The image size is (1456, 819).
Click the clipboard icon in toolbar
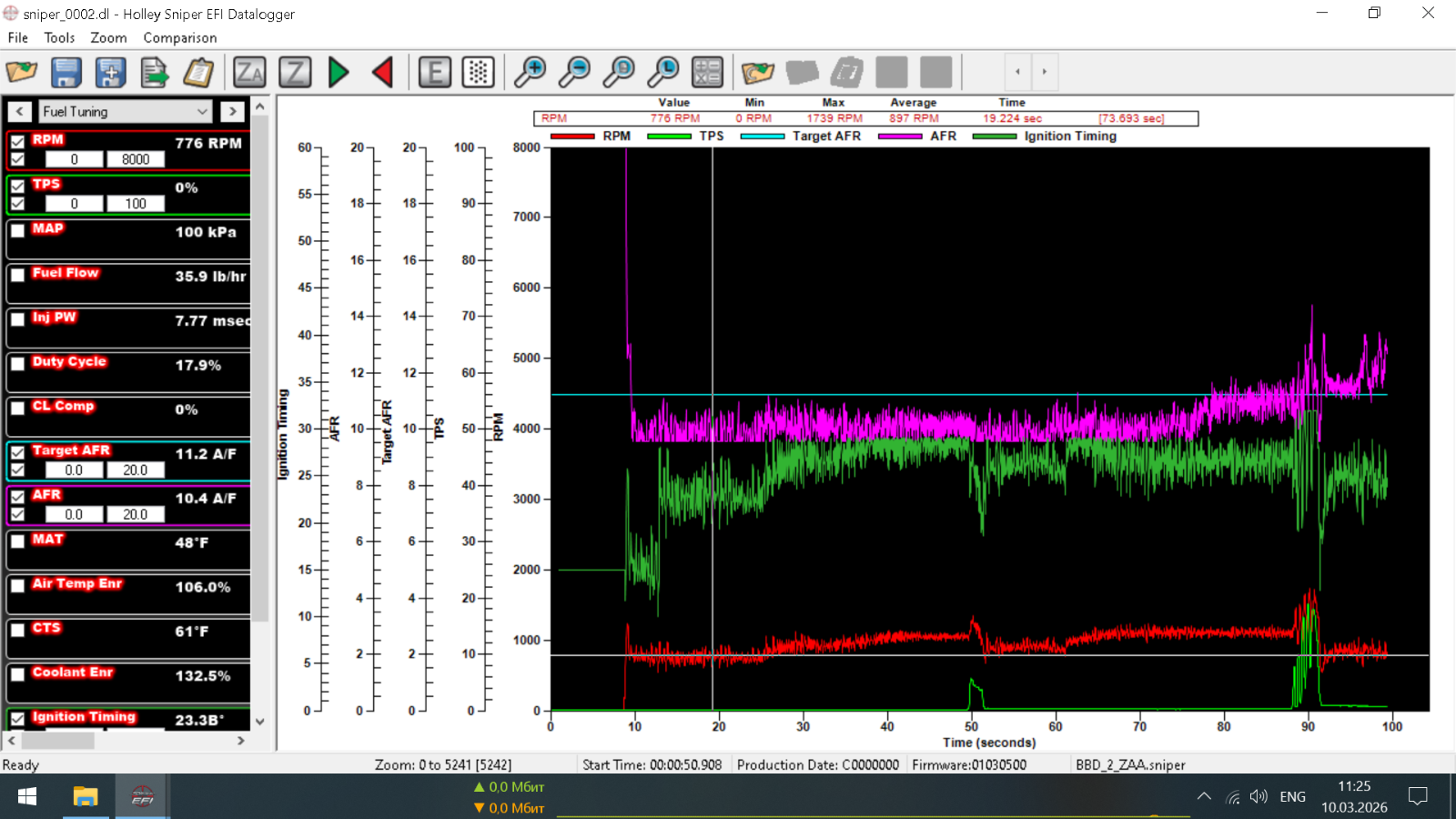pyautogui.click(x=198, y=72)
